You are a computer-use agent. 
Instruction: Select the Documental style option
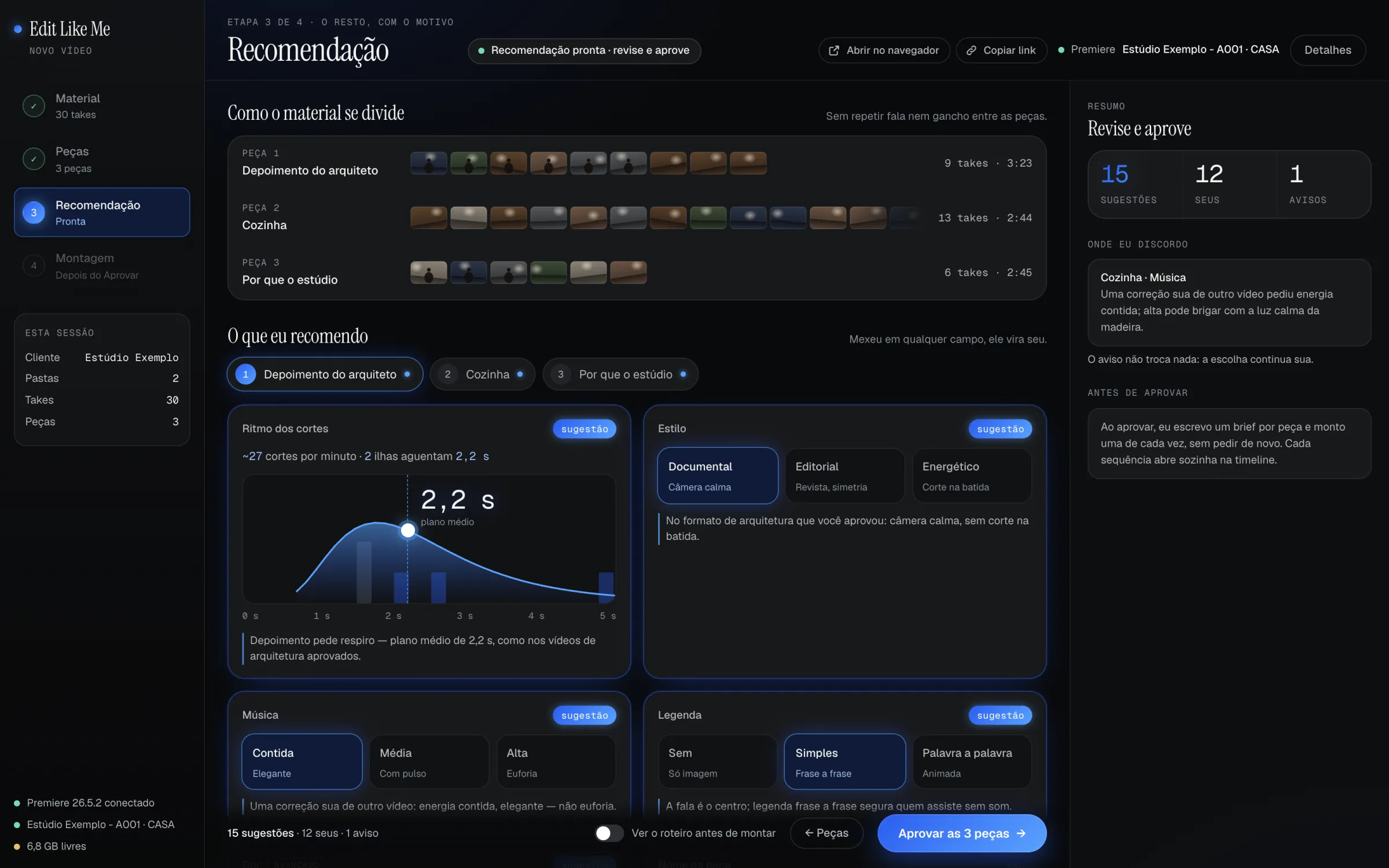point(718,476)
